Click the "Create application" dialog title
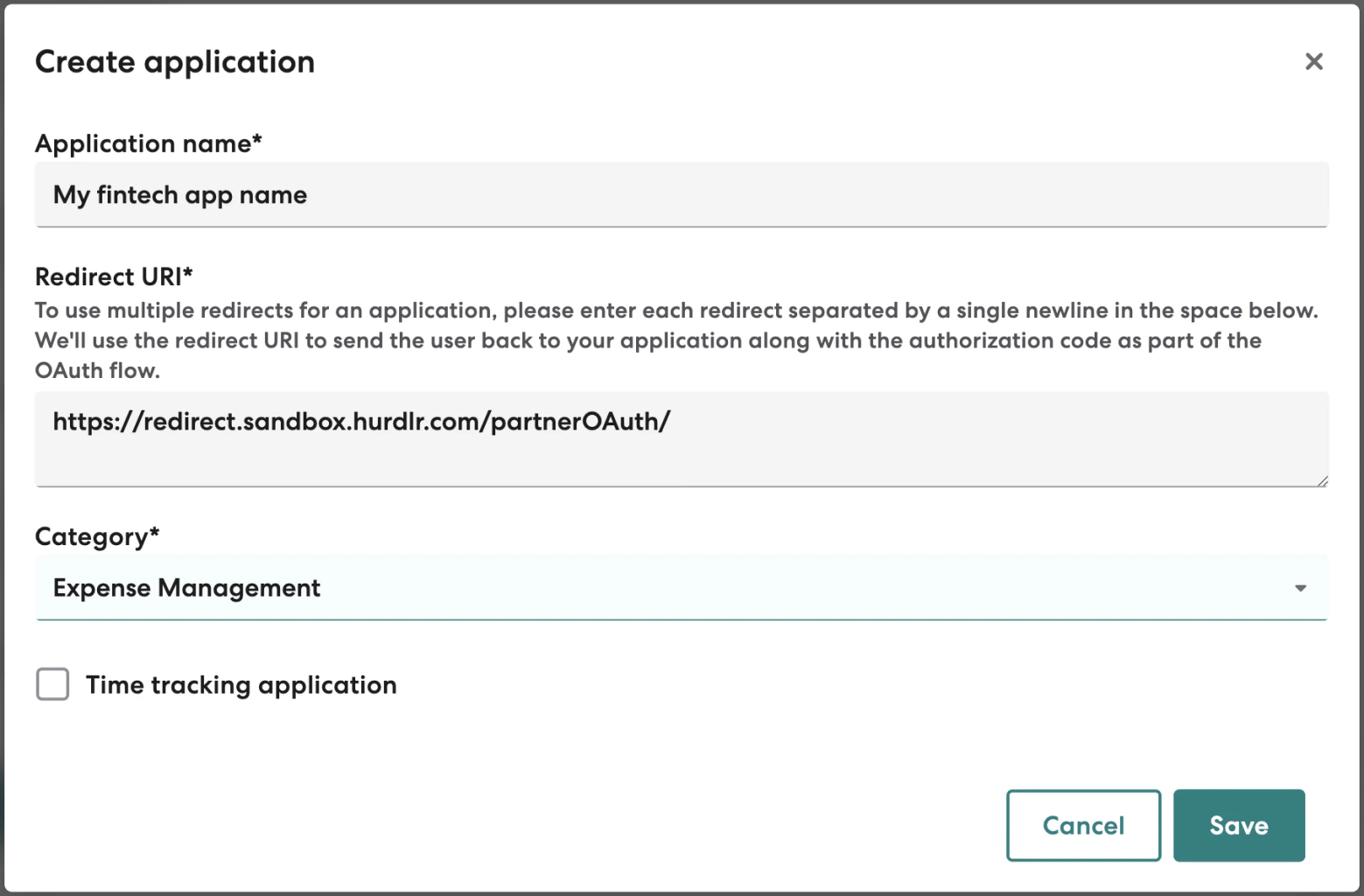 (175, 62)
